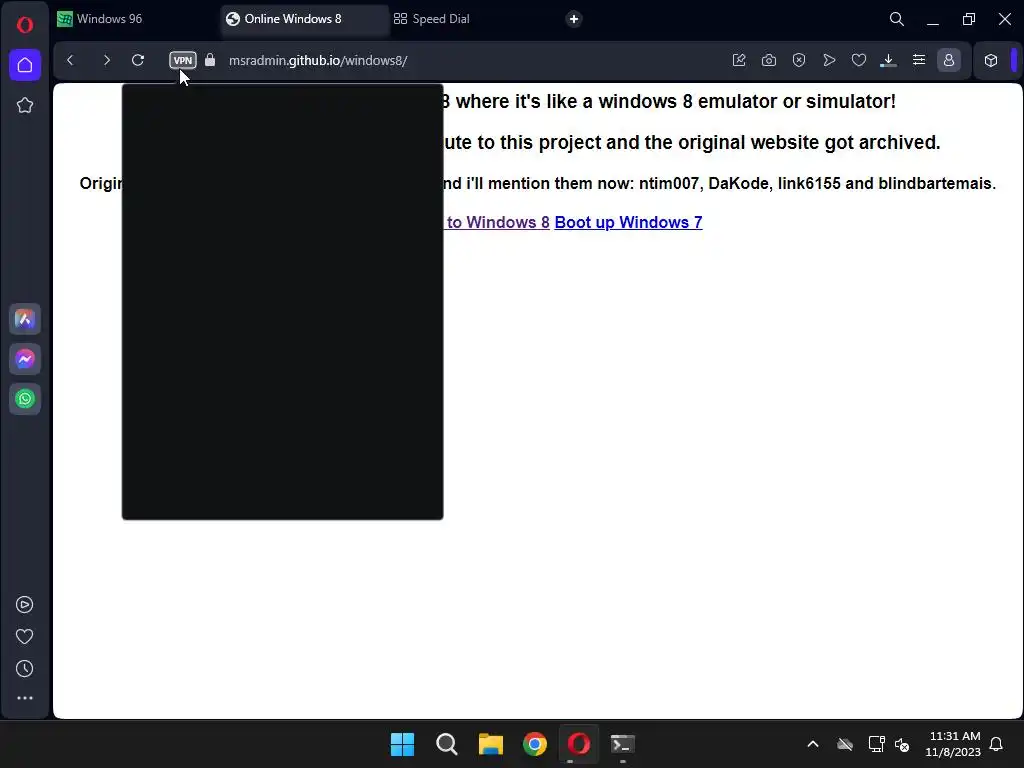Open File Explorer from taskbar
The height and width of the screenshot is (768, 1024).
click(x=490, y=744)
